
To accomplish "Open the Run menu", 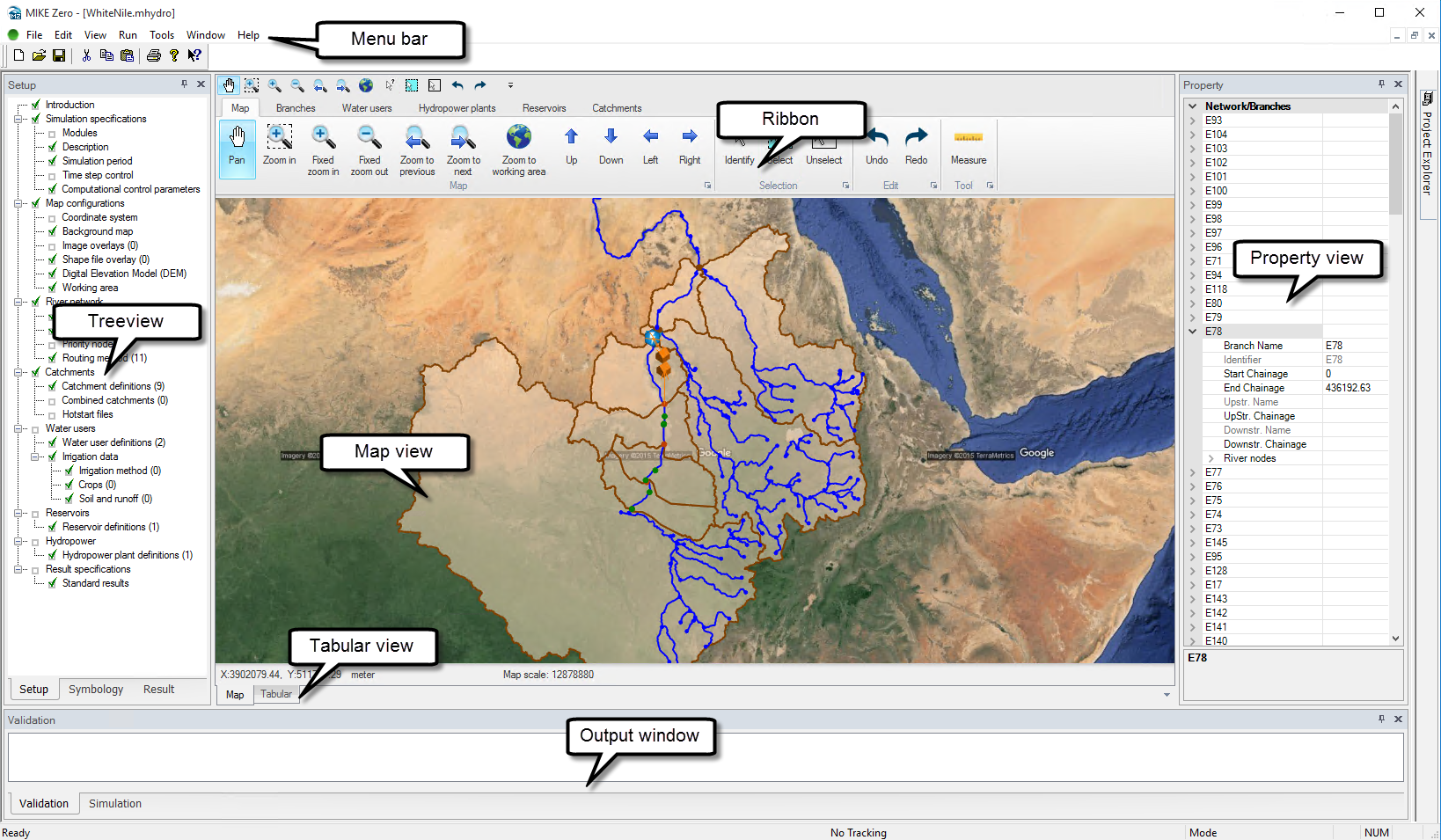I will [x=128, y=35].
